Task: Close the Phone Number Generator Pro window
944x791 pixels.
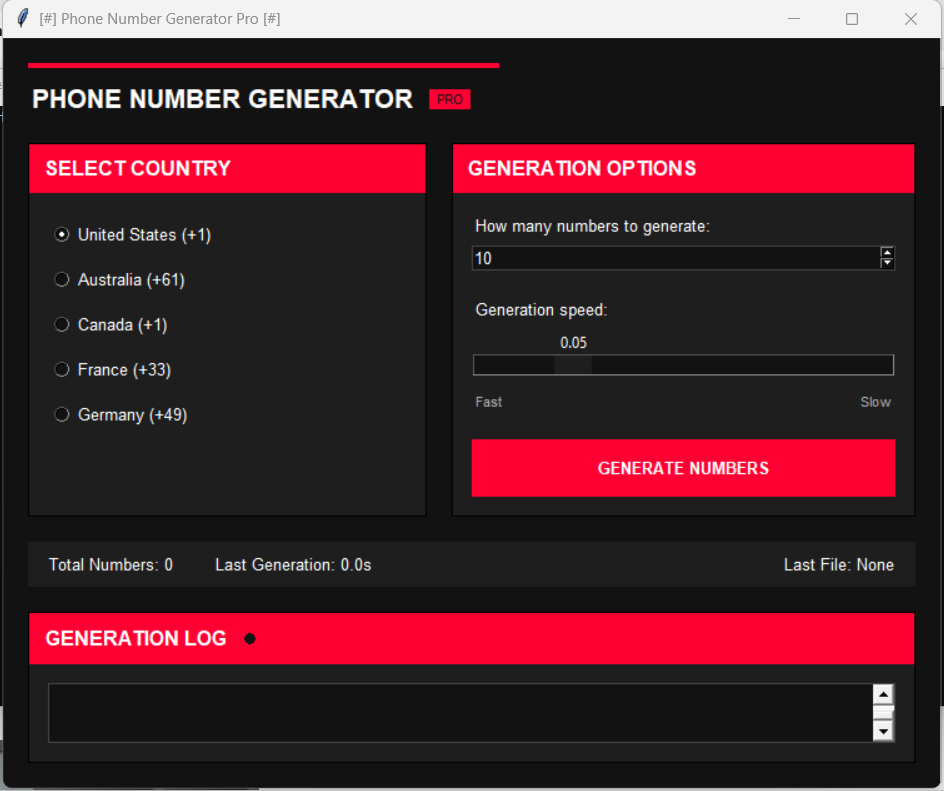Action: (911, 19)
